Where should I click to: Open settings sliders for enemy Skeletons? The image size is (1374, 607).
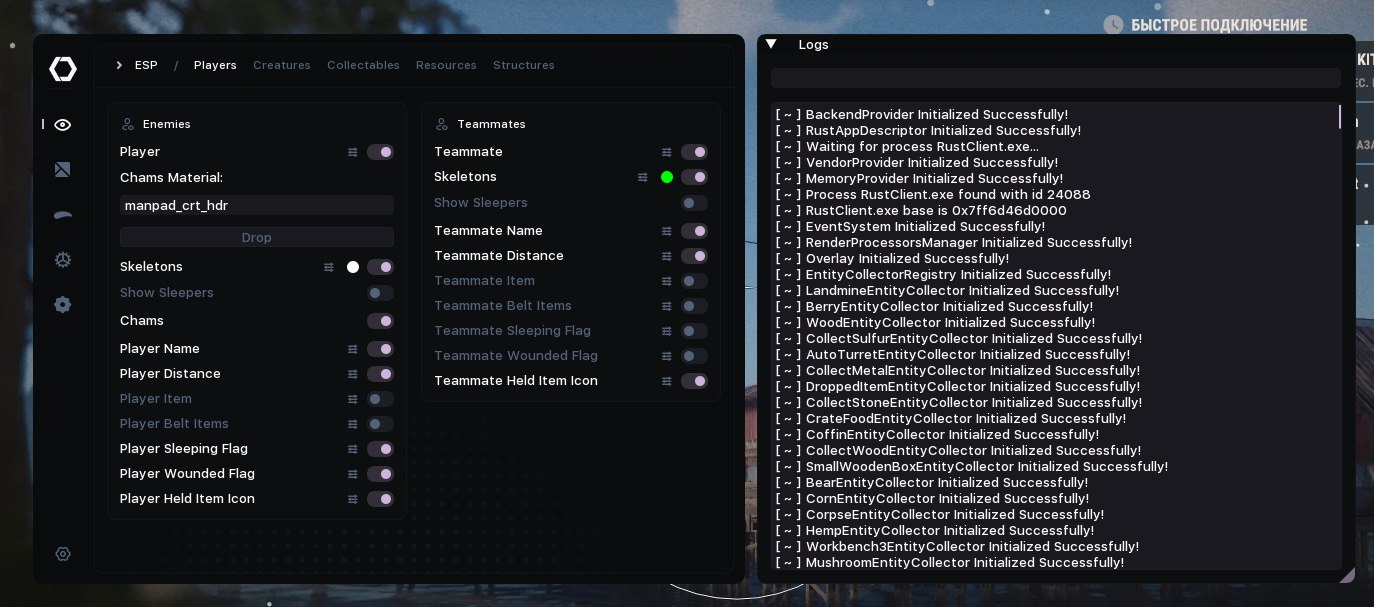(329, 267)
